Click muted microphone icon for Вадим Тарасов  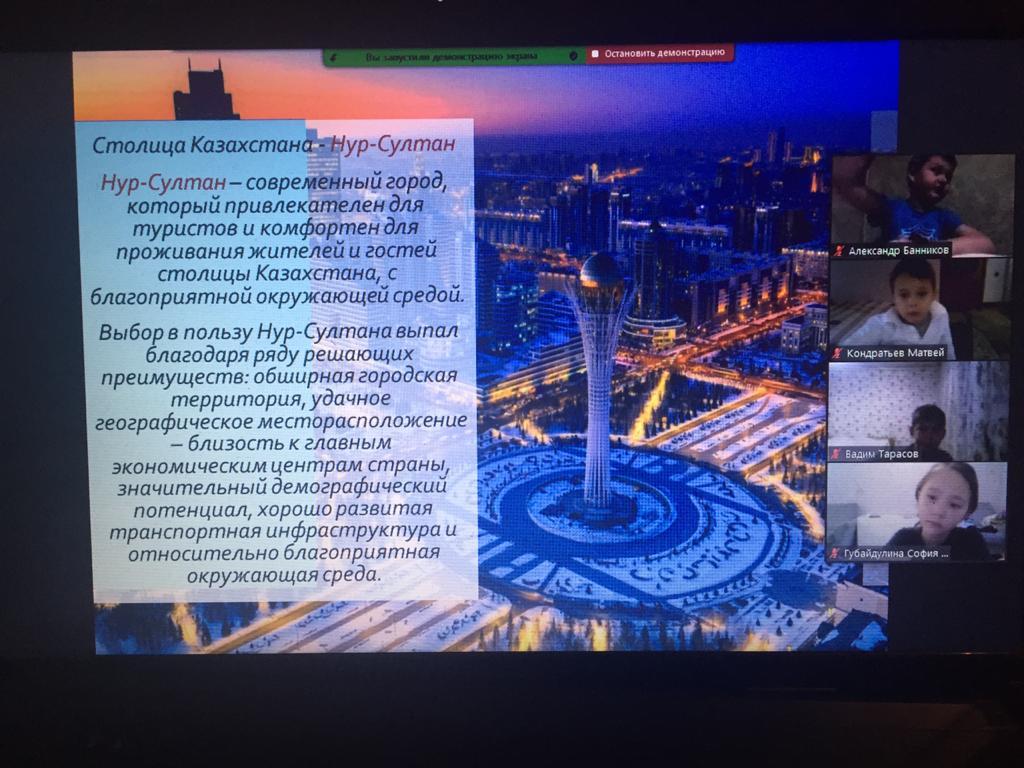(x=836, y=454)
